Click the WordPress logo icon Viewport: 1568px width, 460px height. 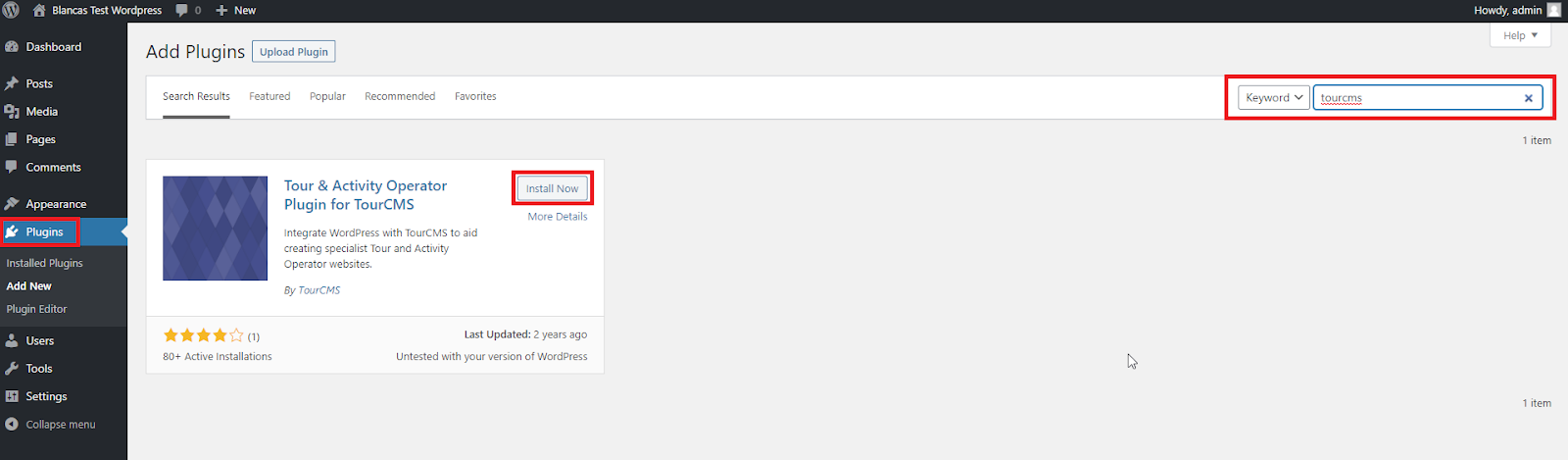pos(11,10)
